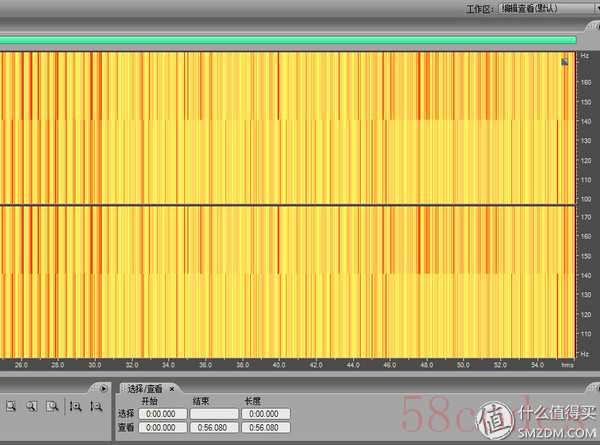Click the hms label on time ruler
This screenshot has height=445, width=600.
567,365
